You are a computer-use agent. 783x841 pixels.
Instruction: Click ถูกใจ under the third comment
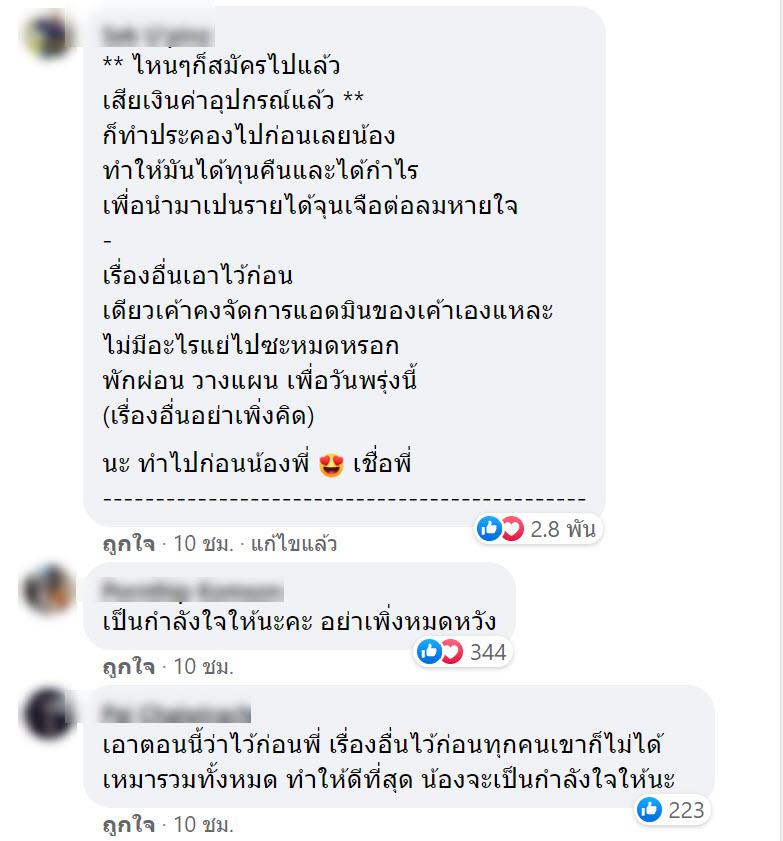[129, 824]
